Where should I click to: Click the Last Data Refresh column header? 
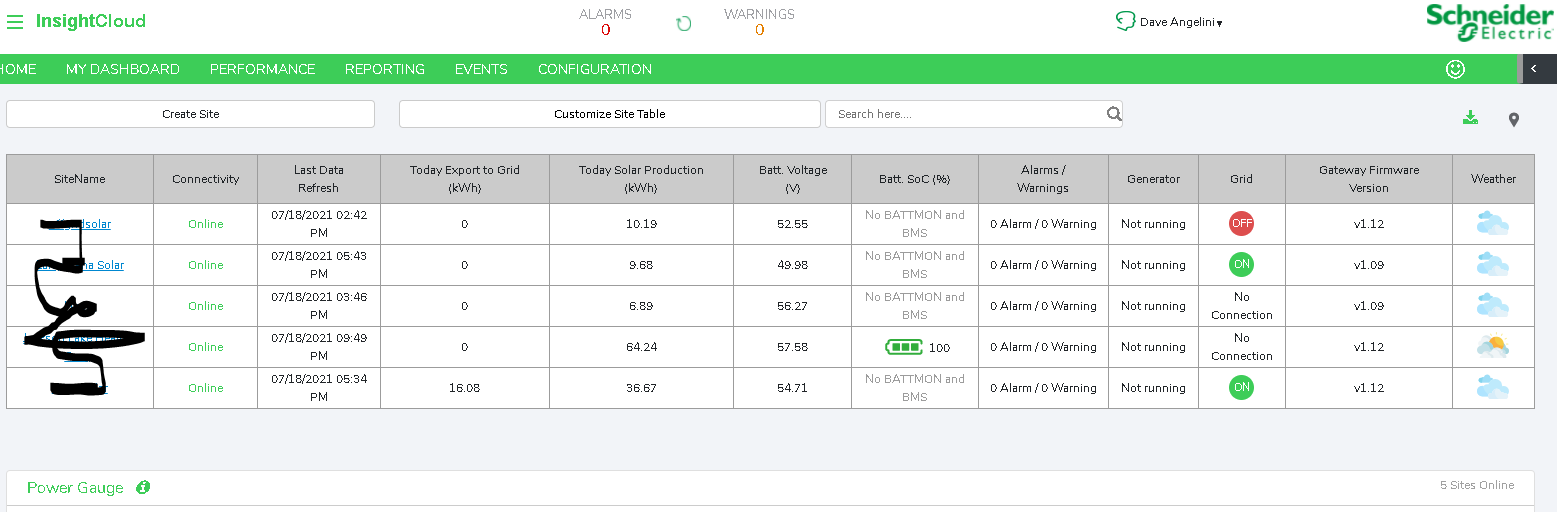click(x=319, y=179)
